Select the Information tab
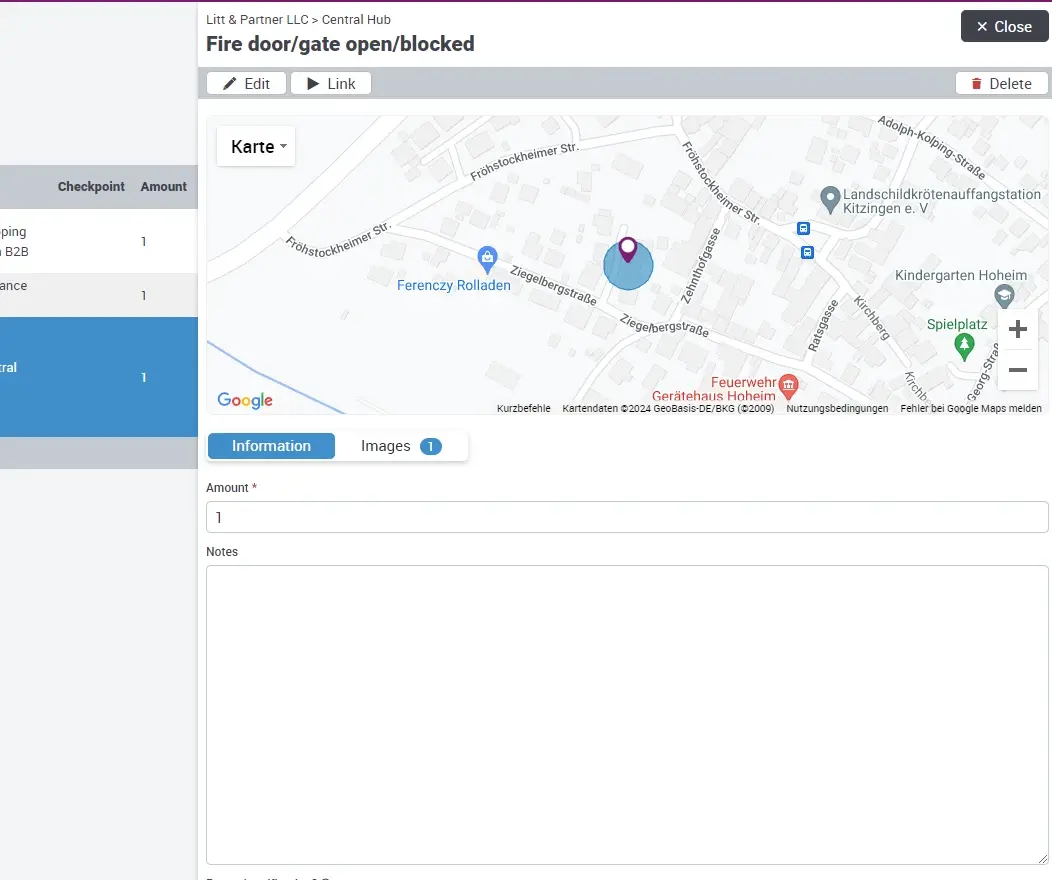This screenshot has width=1052, height=880. (271, 446)
